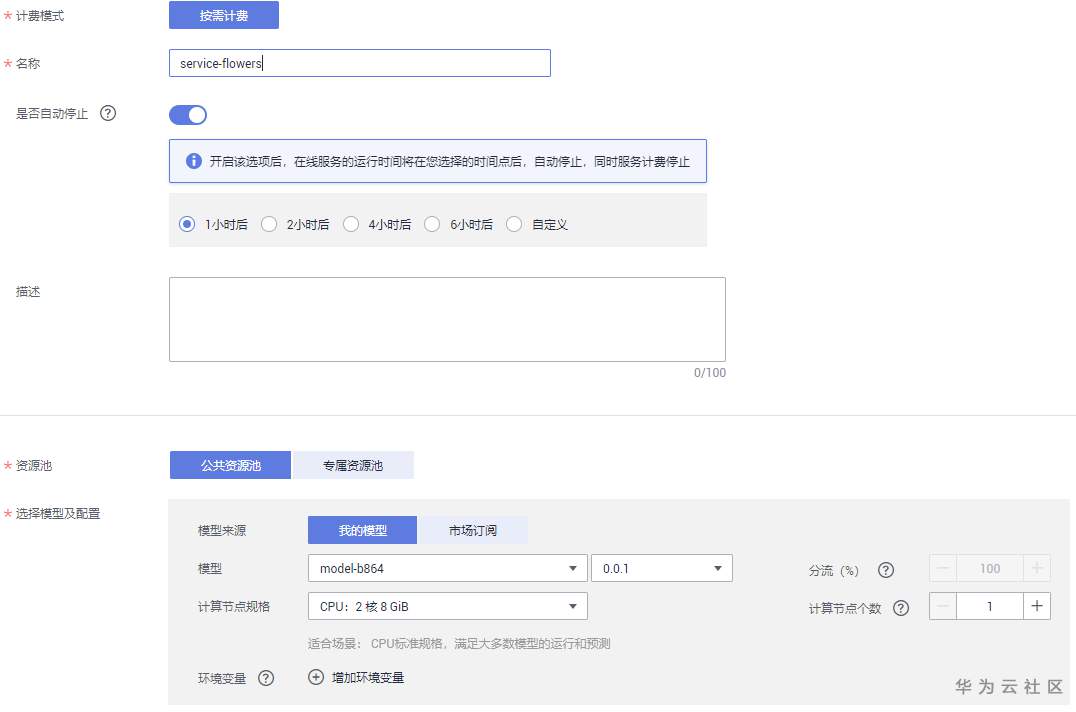Open the CPU: 2 核 8 GiB spec dropdown
Viewport: 1076px width, 712px height.
point(447,606)
